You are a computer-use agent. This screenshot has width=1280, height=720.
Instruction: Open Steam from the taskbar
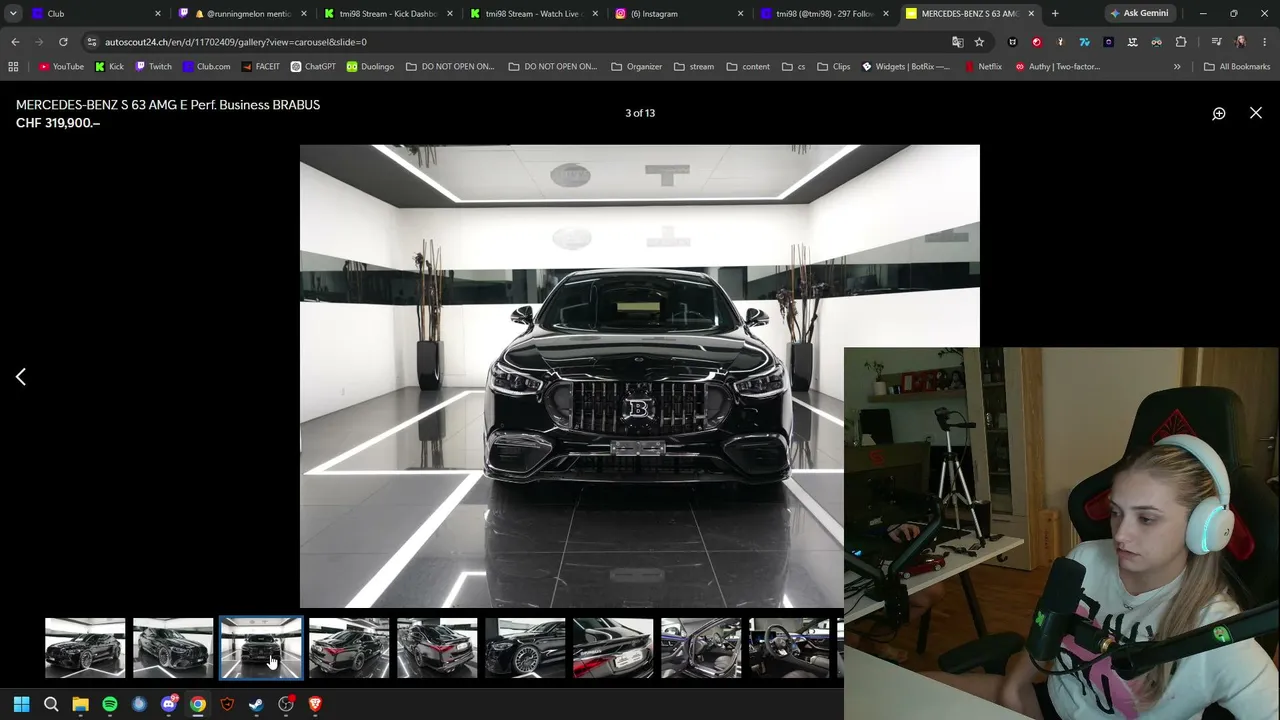tap(256, 704)
